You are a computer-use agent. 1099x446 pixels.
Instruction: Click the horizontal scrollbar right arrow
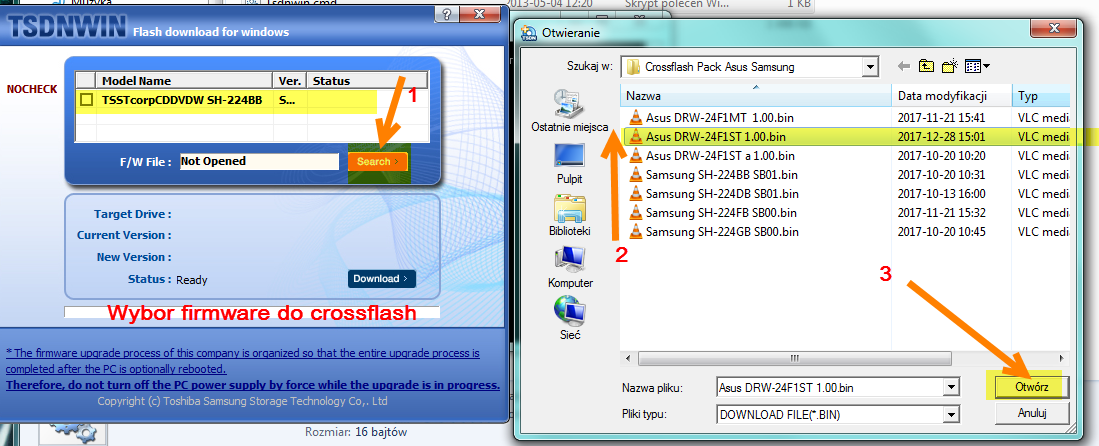tap(1063, 358)
